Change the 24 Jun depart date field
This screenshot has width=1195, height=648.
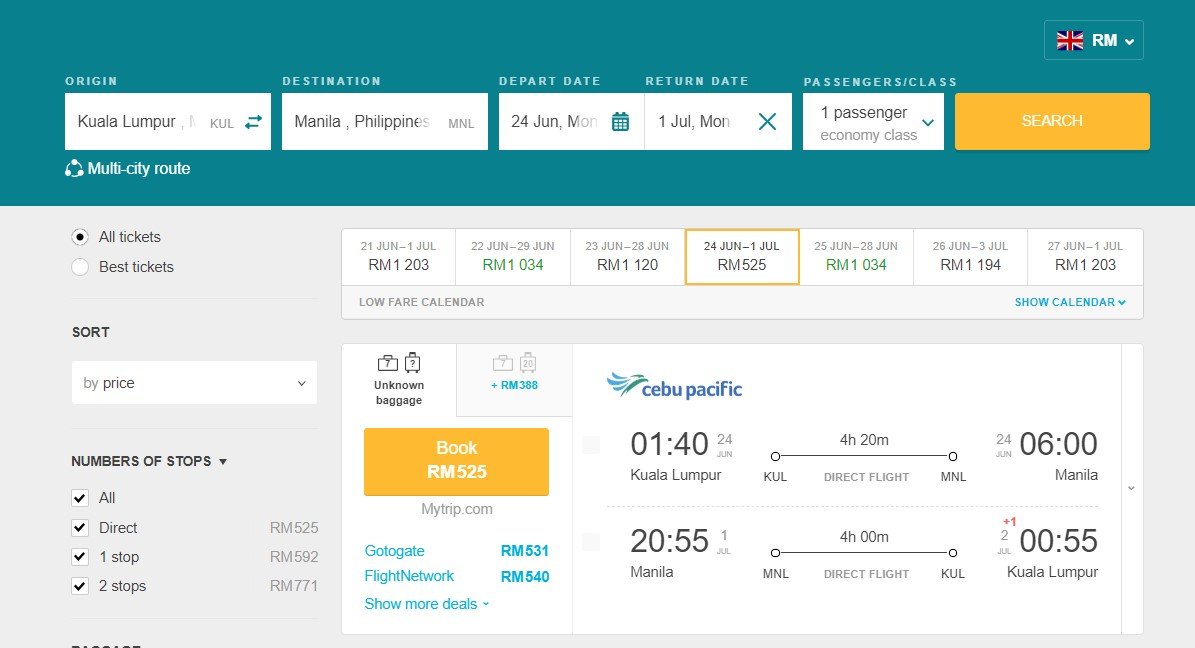(x=572, y=121)
